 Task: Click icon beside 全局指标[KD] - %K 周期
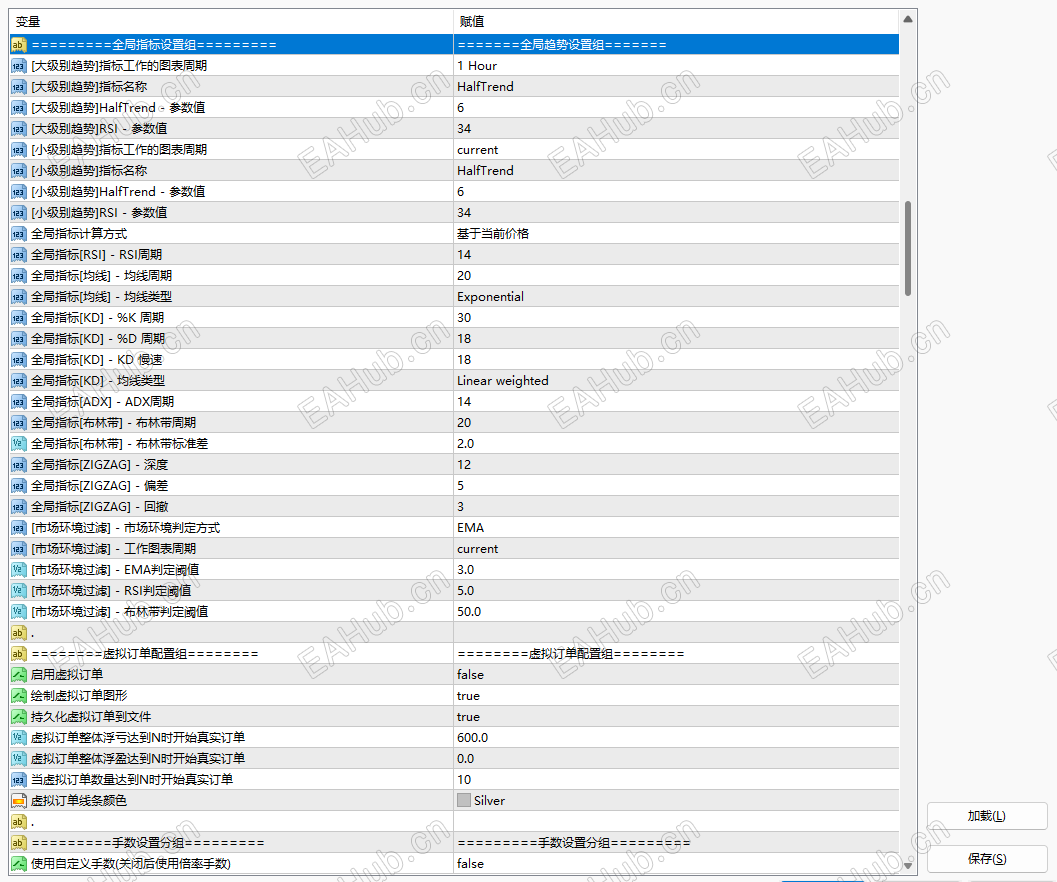[18, 318]
